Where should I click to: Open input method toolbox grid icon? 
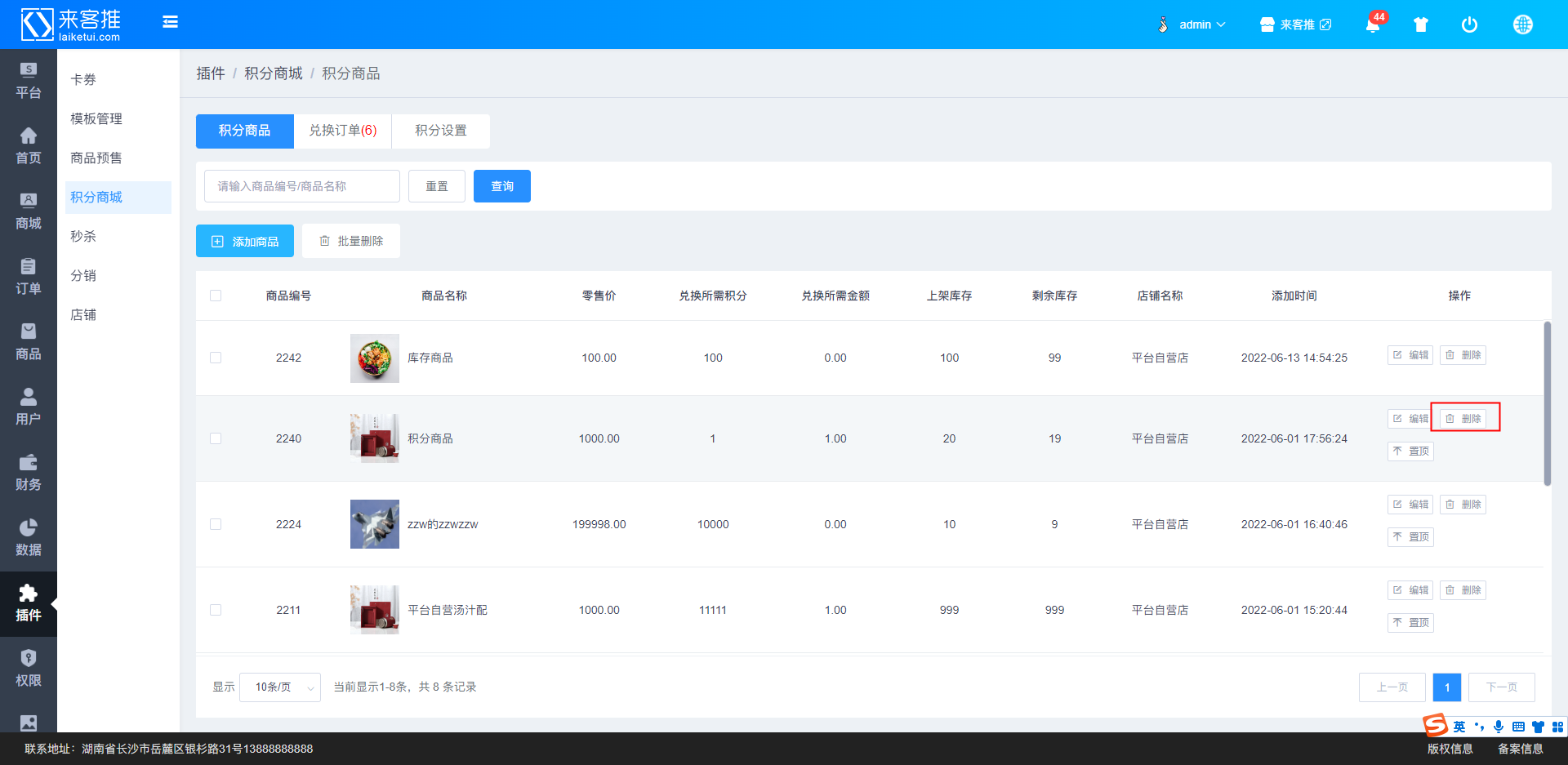click(1557, 727)
